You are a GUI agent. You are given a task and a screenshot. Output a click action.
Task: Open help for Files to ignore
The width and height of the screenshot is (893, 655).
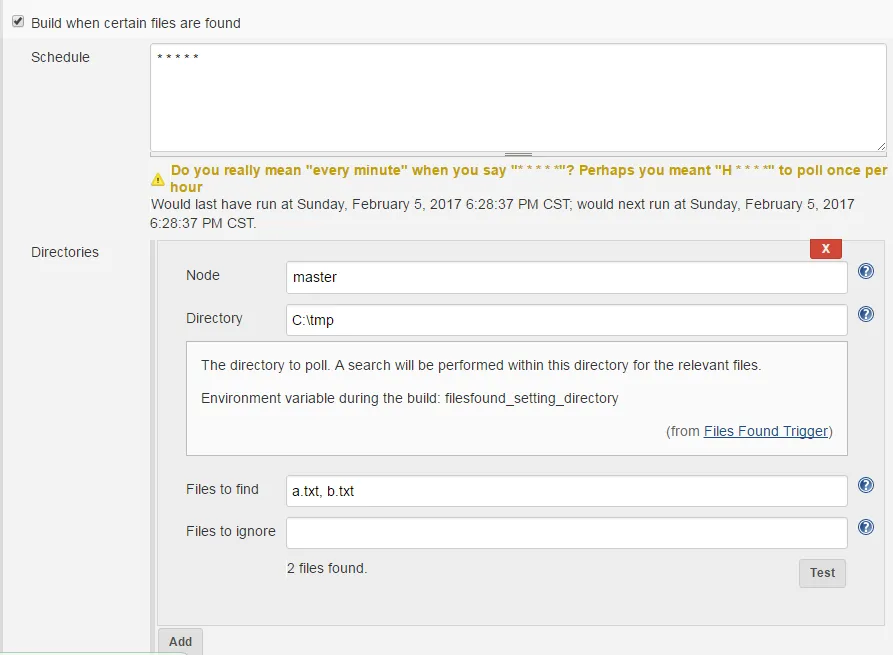(866, 527)
